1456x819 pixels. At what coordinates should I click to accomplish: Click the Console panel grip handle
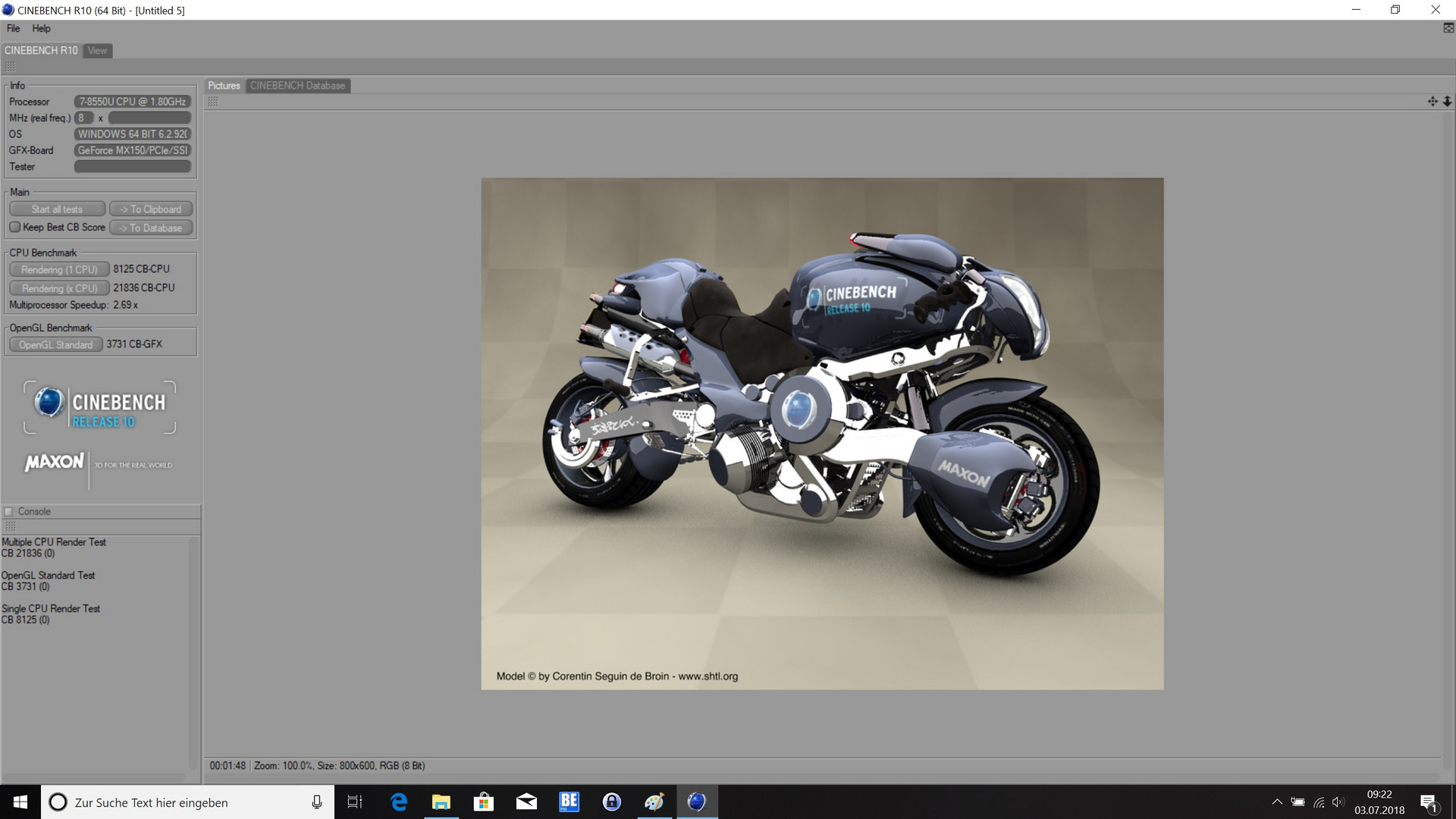coord(10,526)
